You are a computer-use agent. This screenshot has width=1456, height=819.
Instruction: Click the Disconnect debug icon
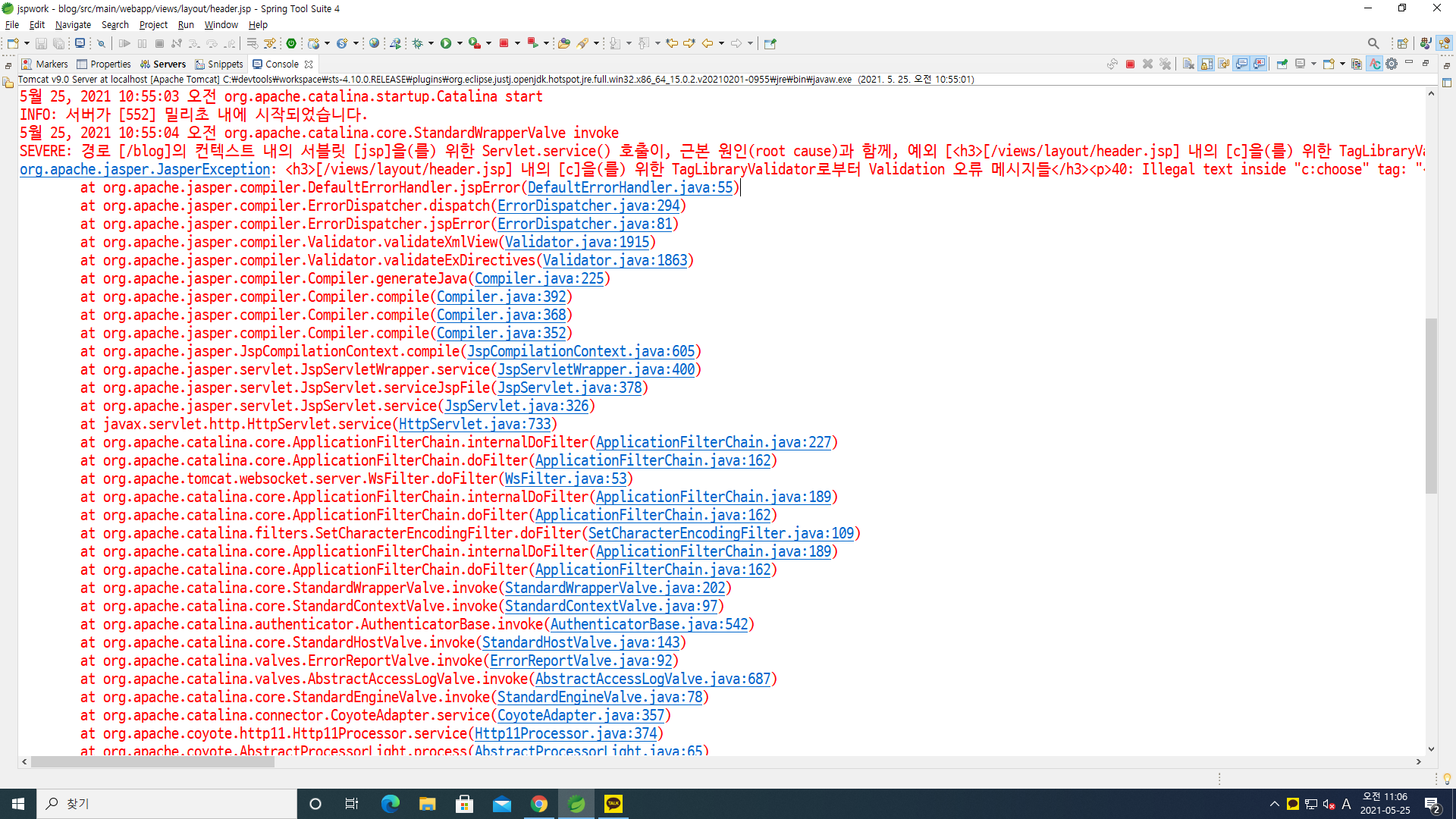[177, 43]
